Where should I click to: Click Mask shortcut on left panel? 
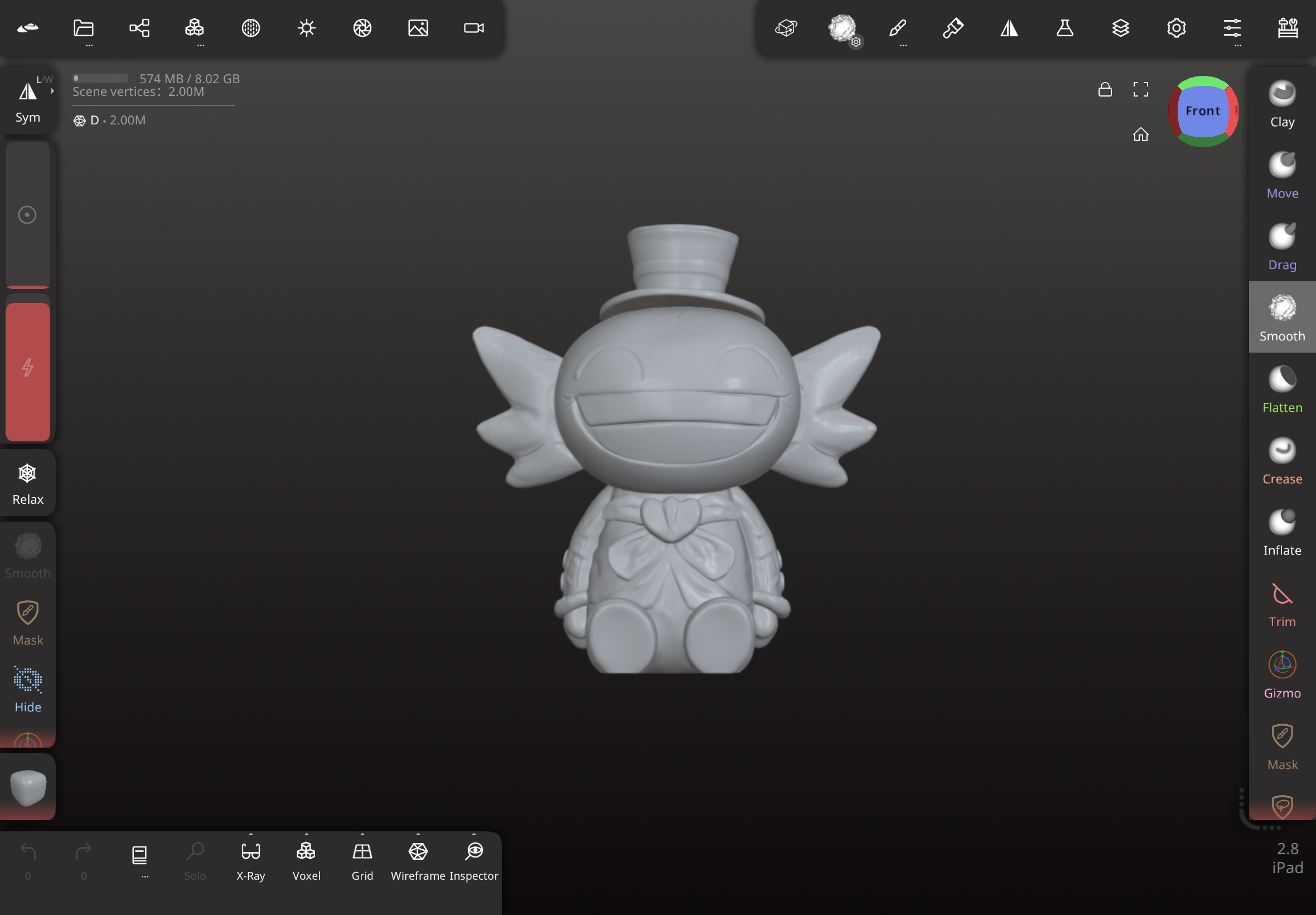coord(27,623)
